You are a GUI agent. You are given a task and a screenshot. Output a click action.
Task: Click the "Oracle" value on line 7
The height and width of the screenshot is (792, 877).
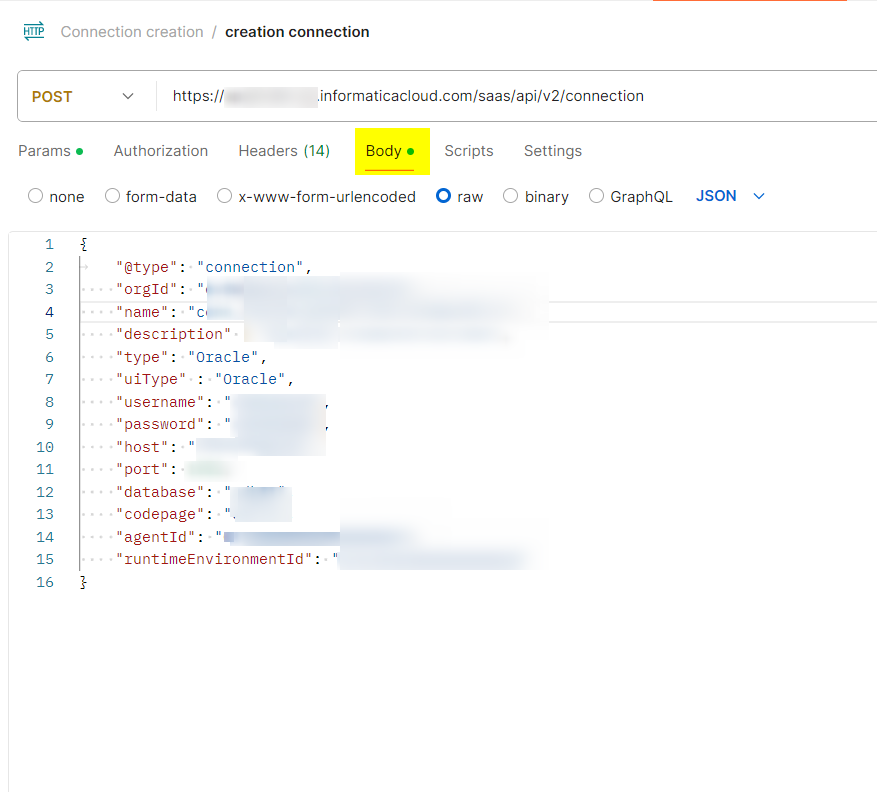(250, 379)
